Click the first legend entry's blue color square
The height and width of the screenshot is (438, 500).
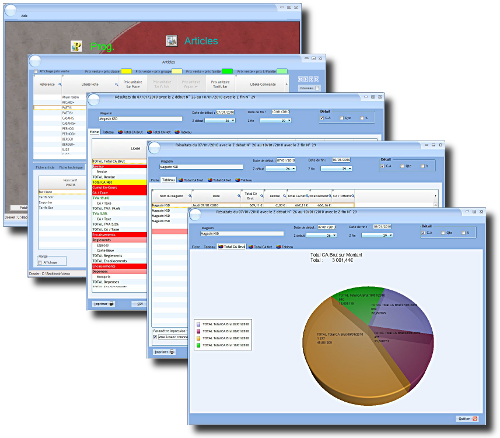point(199,324)
